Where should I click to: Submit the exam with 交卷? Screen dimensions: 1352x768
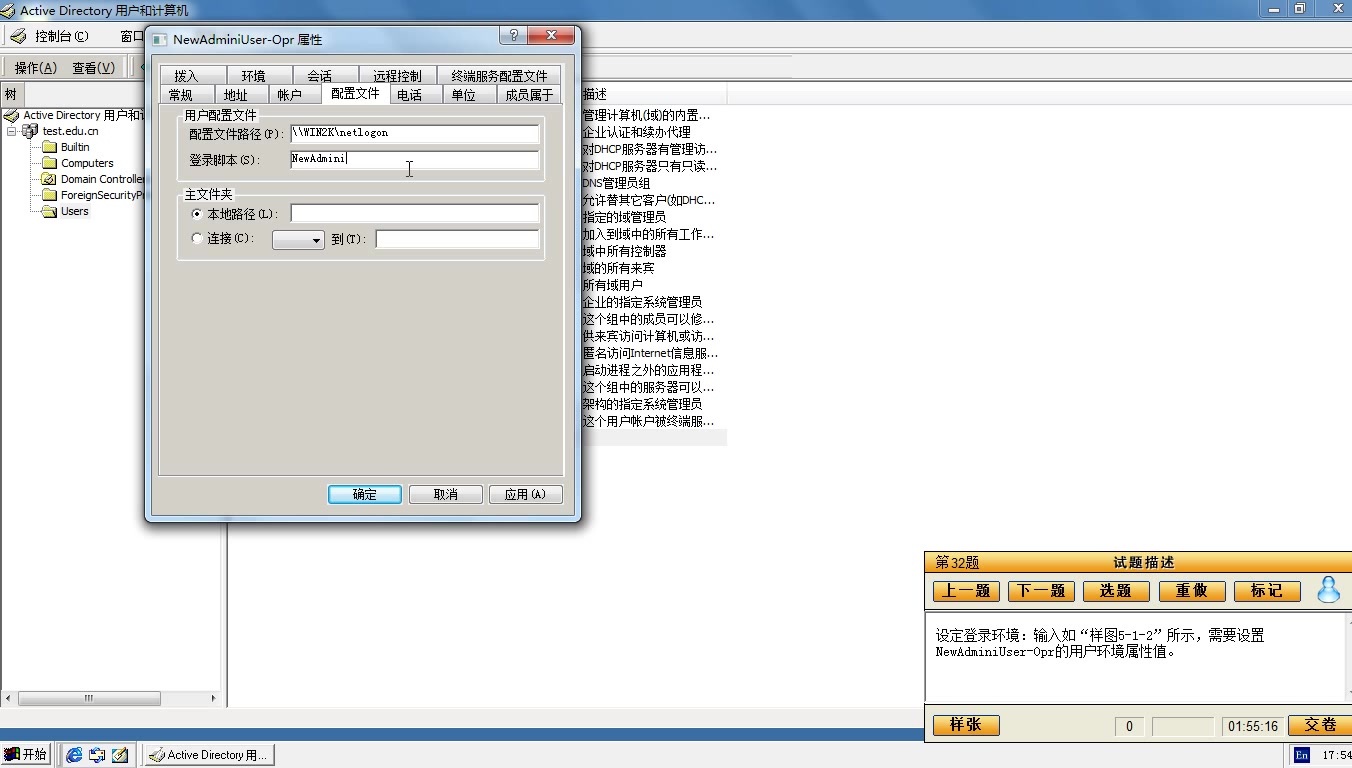(x=1321, y=725)
